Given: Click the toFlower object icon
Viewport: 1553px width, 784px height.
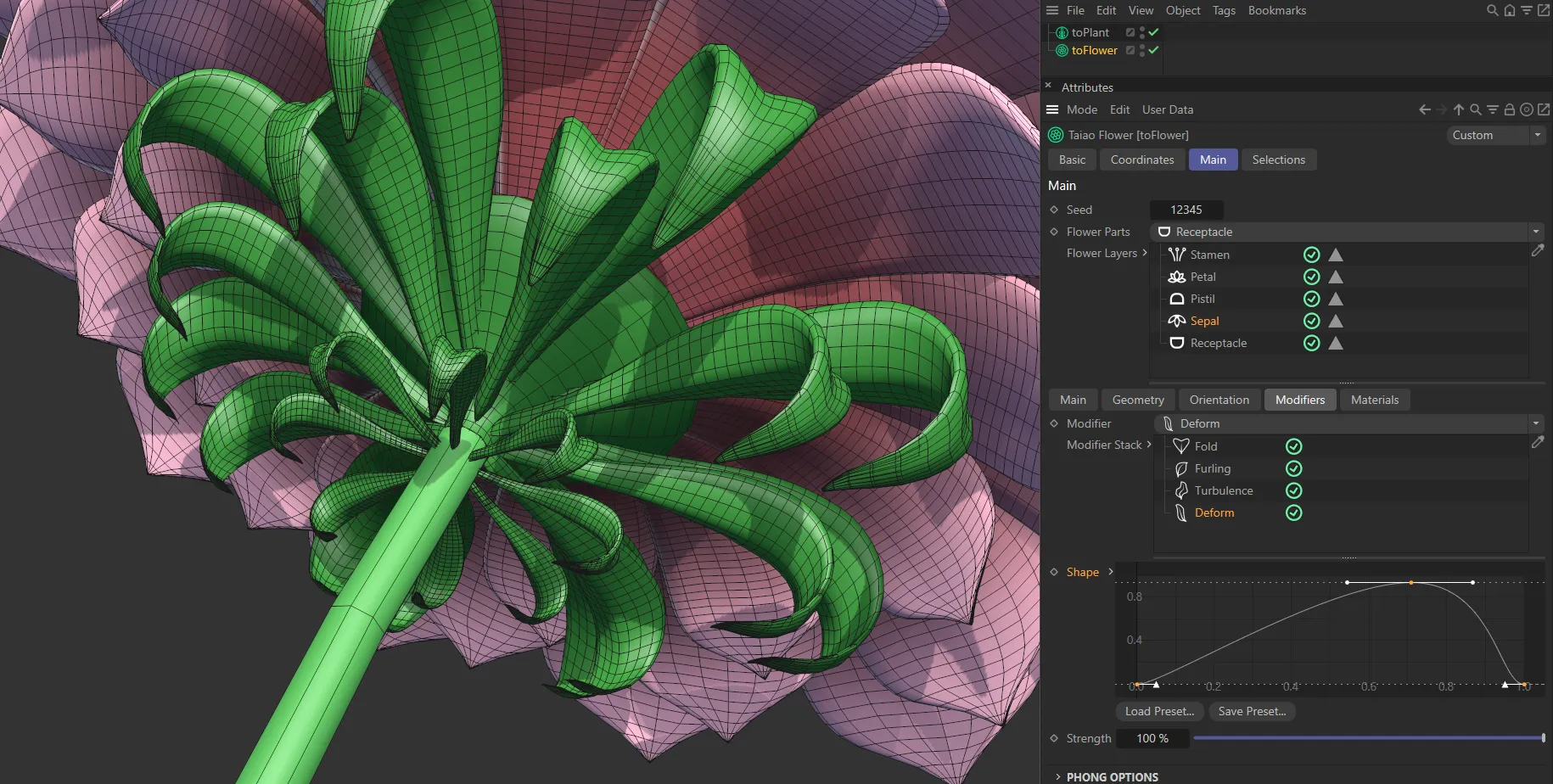Looking at the screenshot, I should point(1061,50).
